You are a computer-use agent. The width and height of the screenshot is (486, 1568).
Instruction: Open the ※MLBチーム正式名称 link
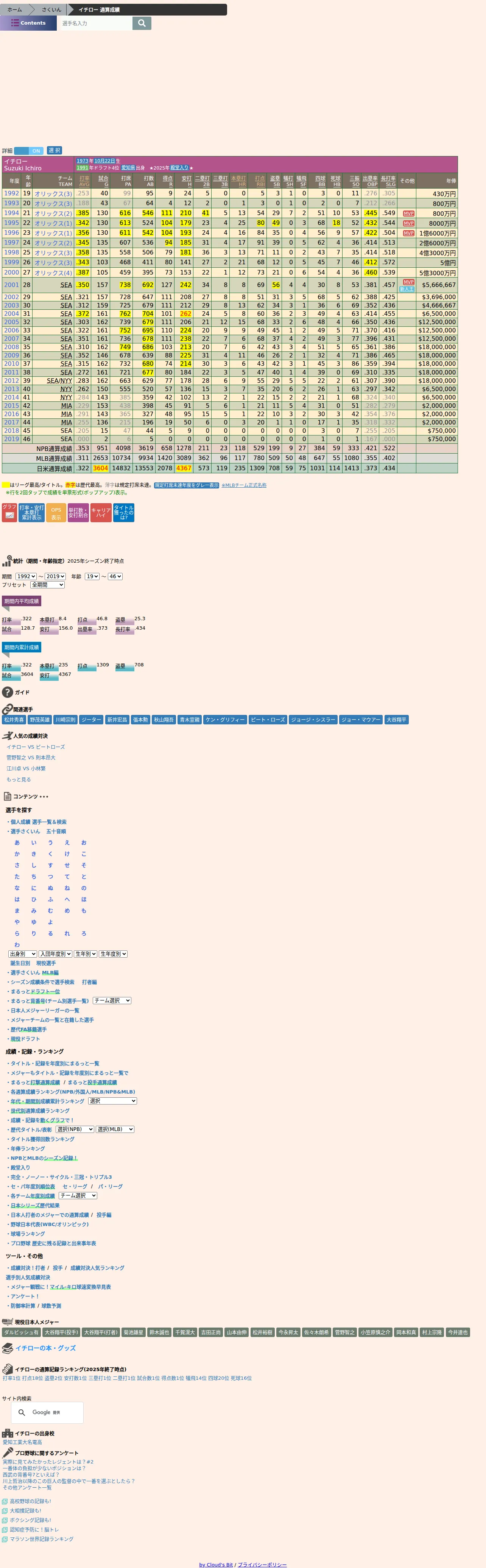[x=244, y=485]
